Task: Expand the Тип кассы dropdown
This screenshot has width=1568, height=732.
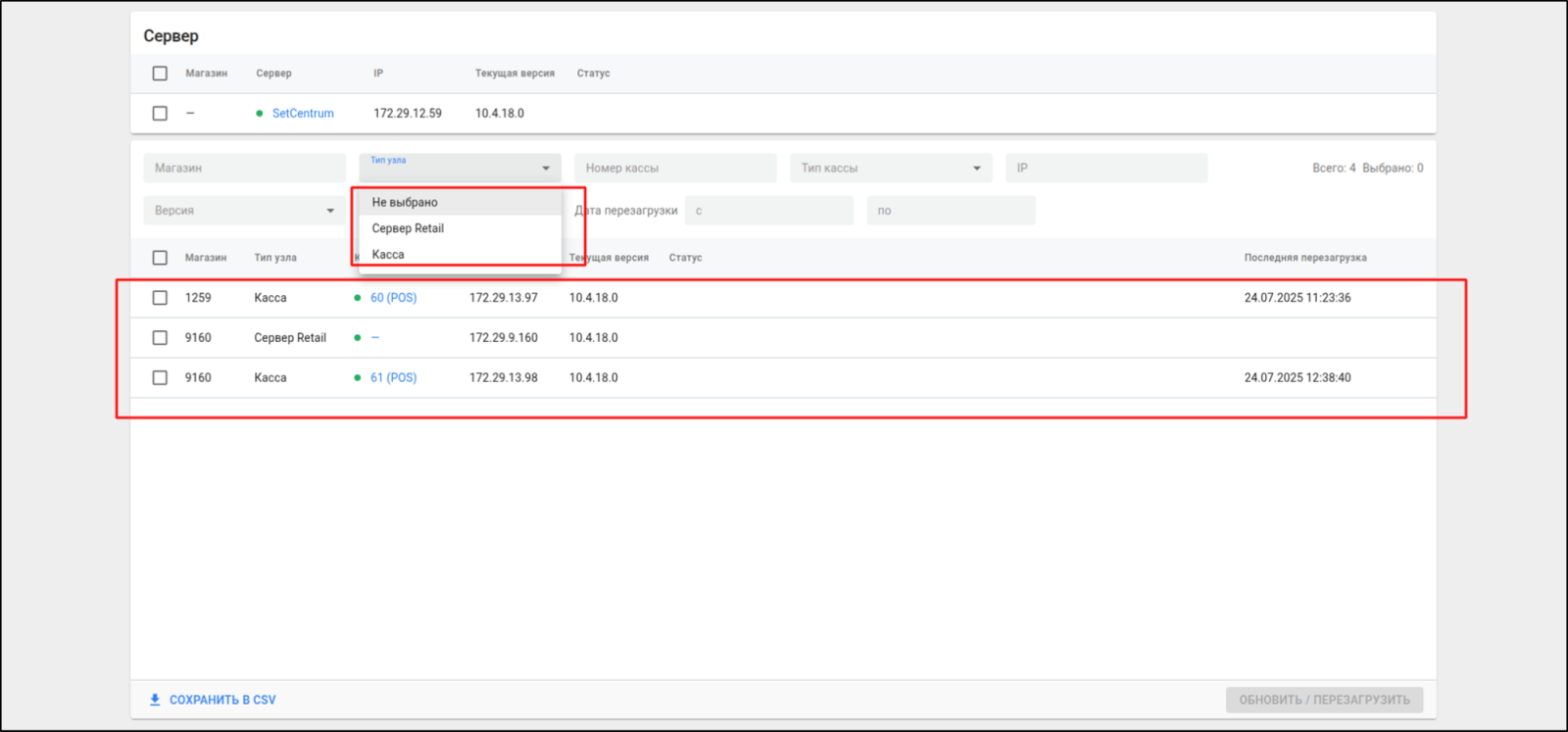Action: coord(976,169)
